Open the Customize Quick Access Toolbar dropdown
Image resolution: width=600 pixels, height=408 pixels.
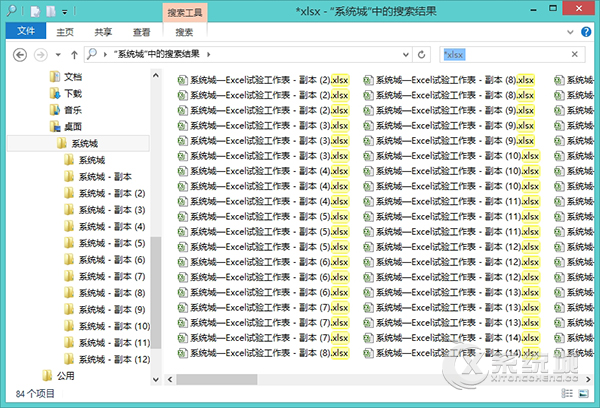click(x=65, y=12)
